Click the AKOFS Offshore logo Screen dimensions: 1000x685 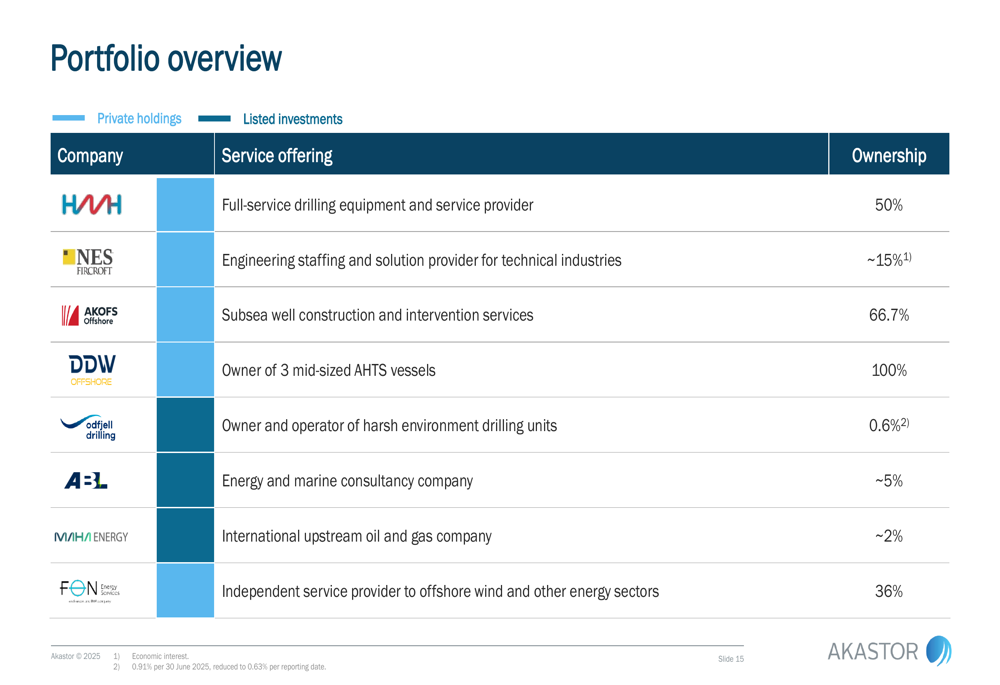click(91, 315)
